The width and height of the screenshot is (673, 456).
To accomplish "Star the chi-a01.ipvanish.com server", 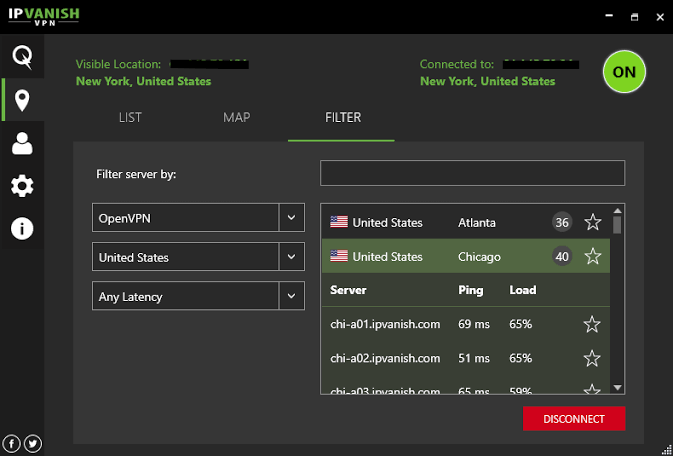I will coord(592,324).
